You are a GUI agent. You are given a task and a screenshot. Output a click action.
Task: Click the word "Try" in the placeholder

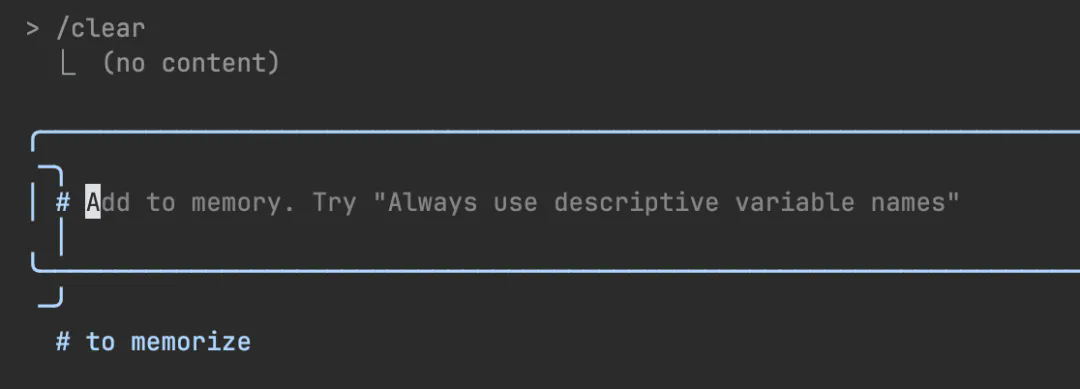click(x=334, y=204)
